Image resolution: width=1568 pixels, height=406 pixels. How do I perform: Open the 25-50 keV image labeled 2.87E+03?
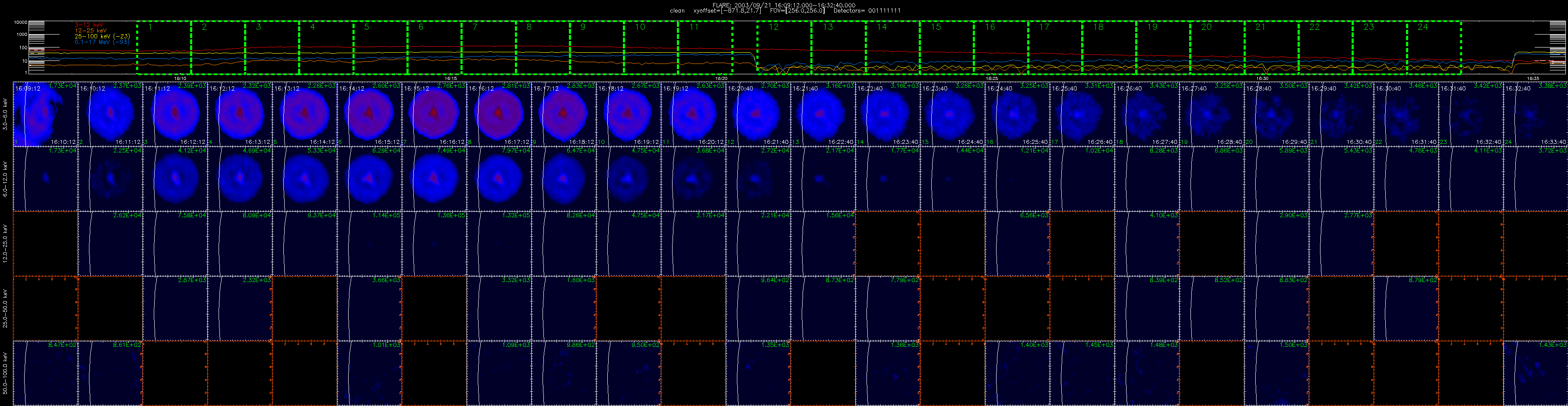[175, 309]
